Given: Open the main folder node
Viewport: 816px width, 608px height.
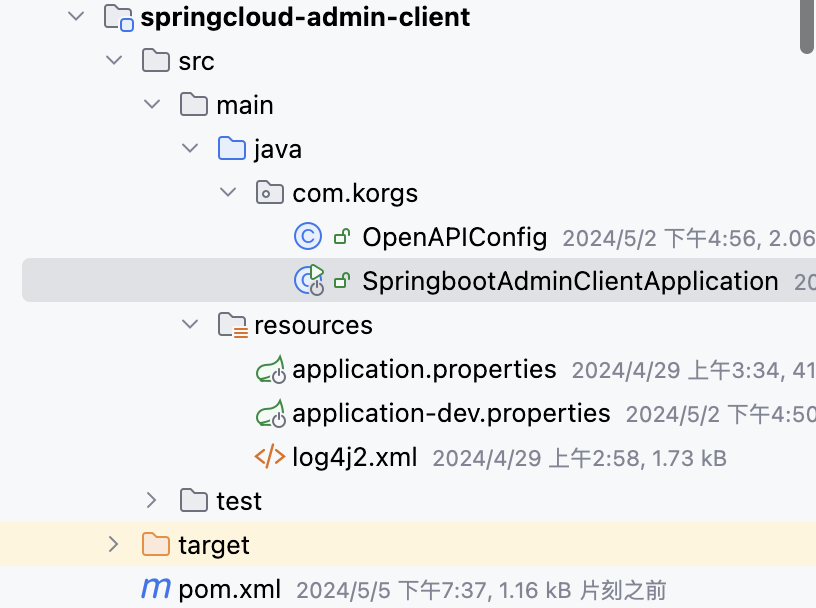Looking at the screenshot, I should click(x=245, y=104).
